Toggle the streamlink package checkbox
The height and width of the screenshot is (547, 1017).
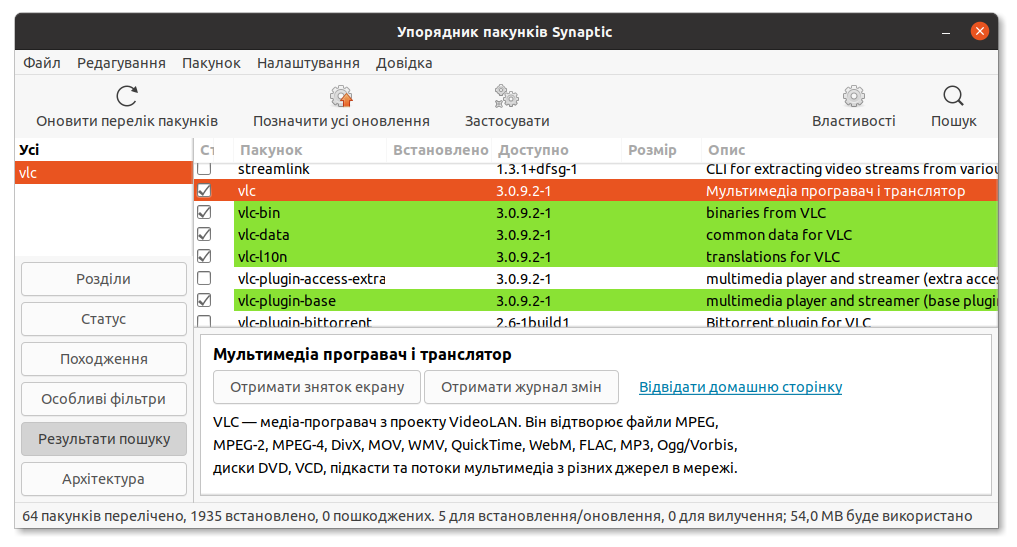pyautogui.click(x=204, y=169)
